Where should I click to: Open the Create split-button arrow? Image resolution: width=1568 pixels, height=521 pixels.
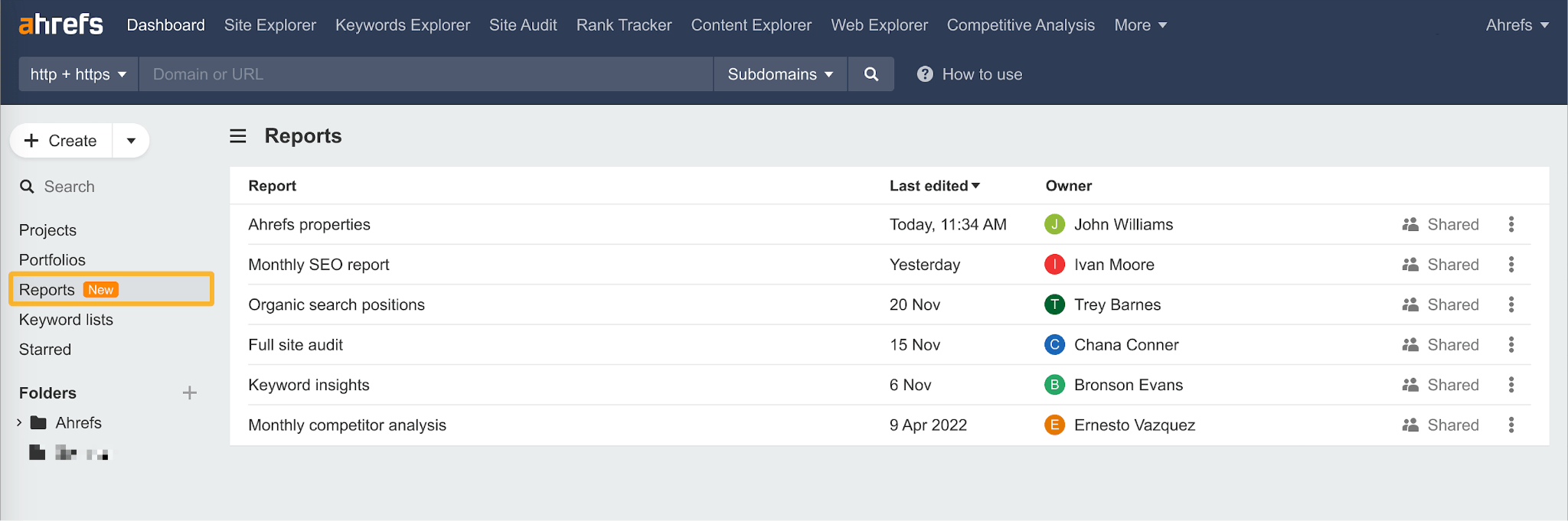pyautogui.click(x=131, y=141)
